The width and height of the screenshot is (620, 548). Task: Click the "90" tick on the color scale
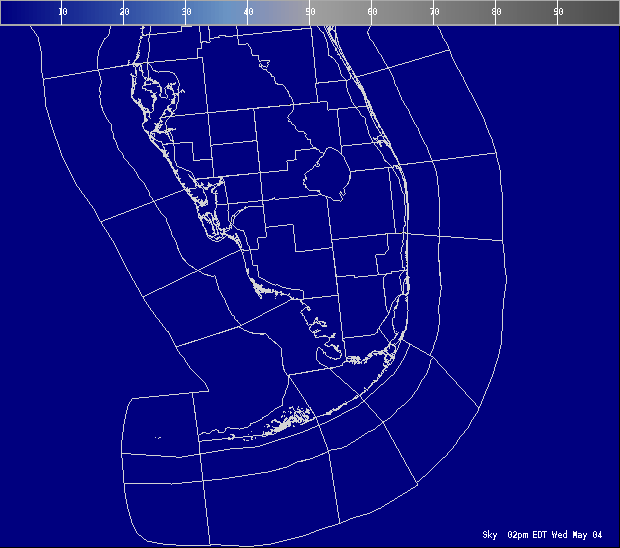[x=558, y=12]
